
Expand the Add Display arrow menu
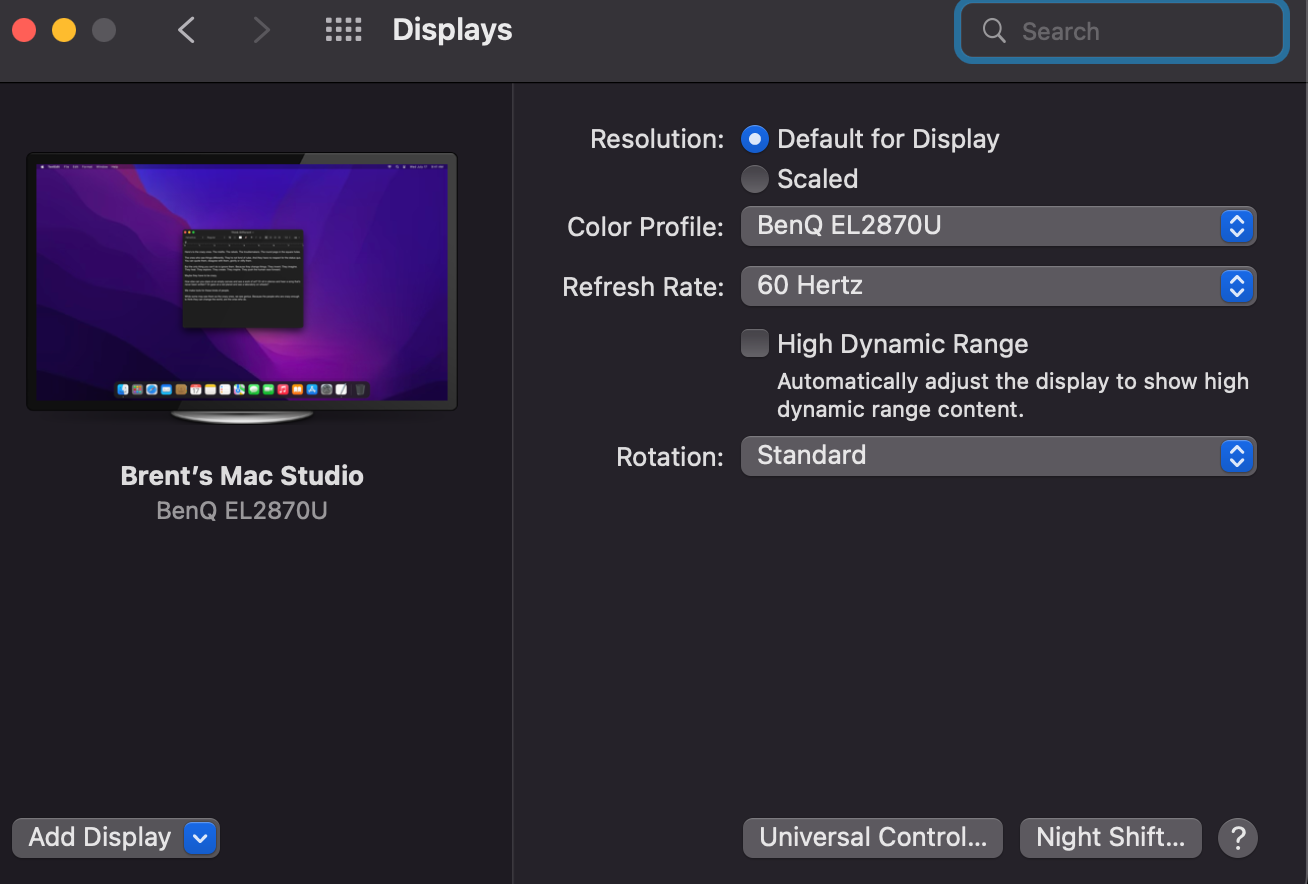coord(200,838)
